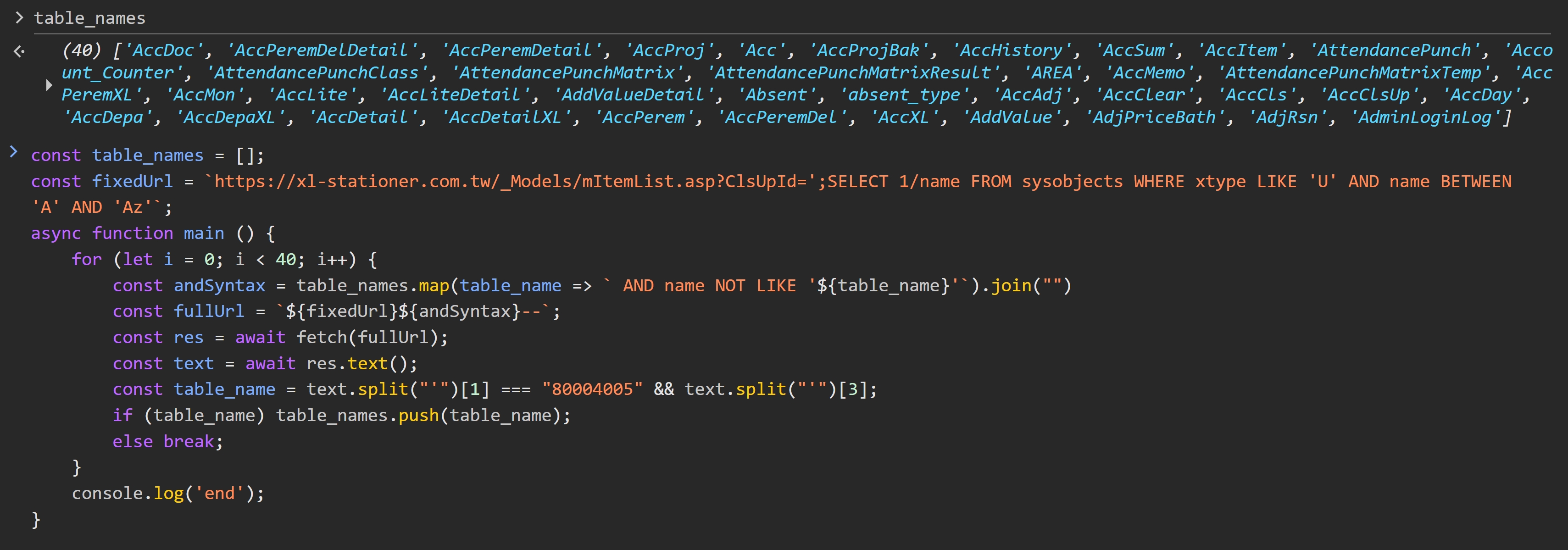Click the 'else break;' line
This screenshot has height=550, width=1568.
[168, 442]
